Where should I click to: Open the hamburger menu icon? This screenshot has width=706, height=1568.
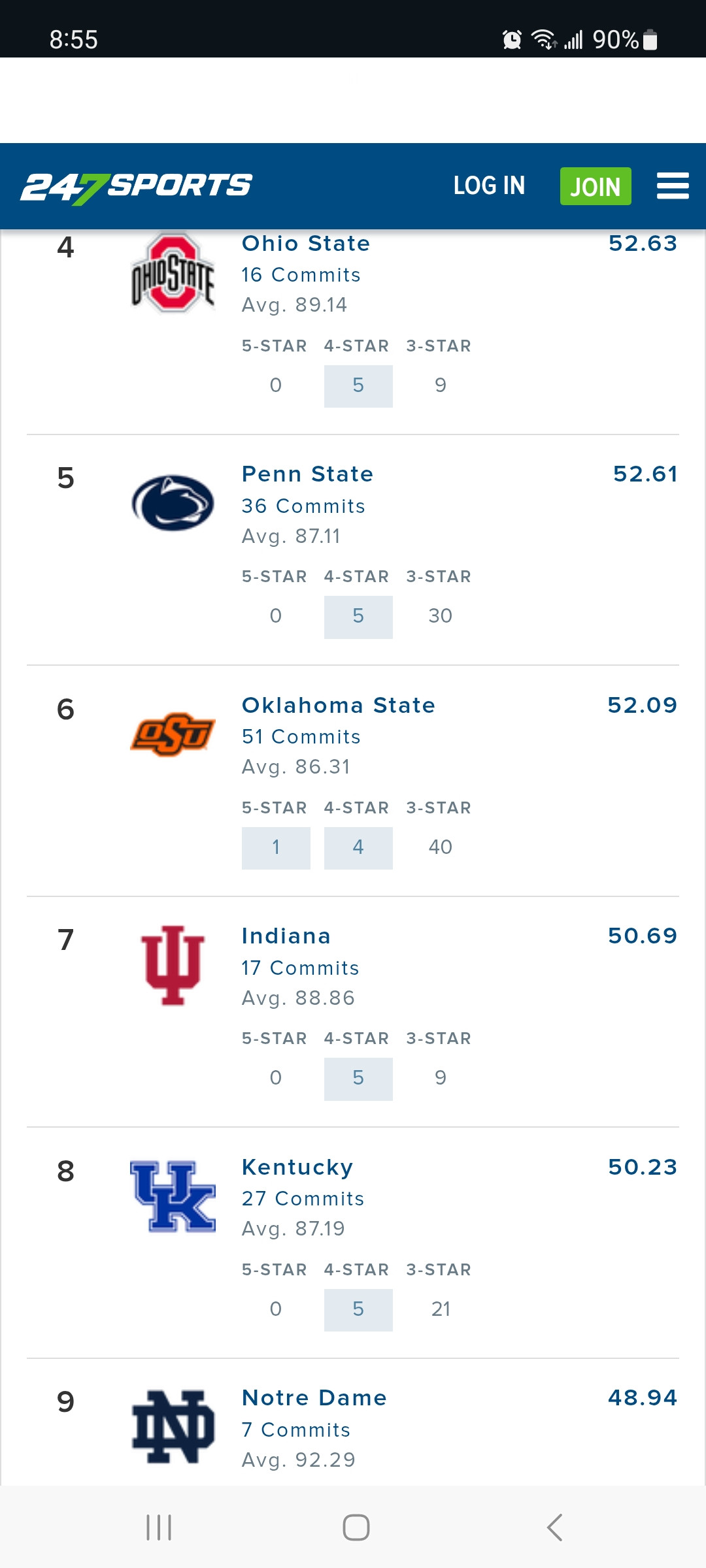[673, 186]
